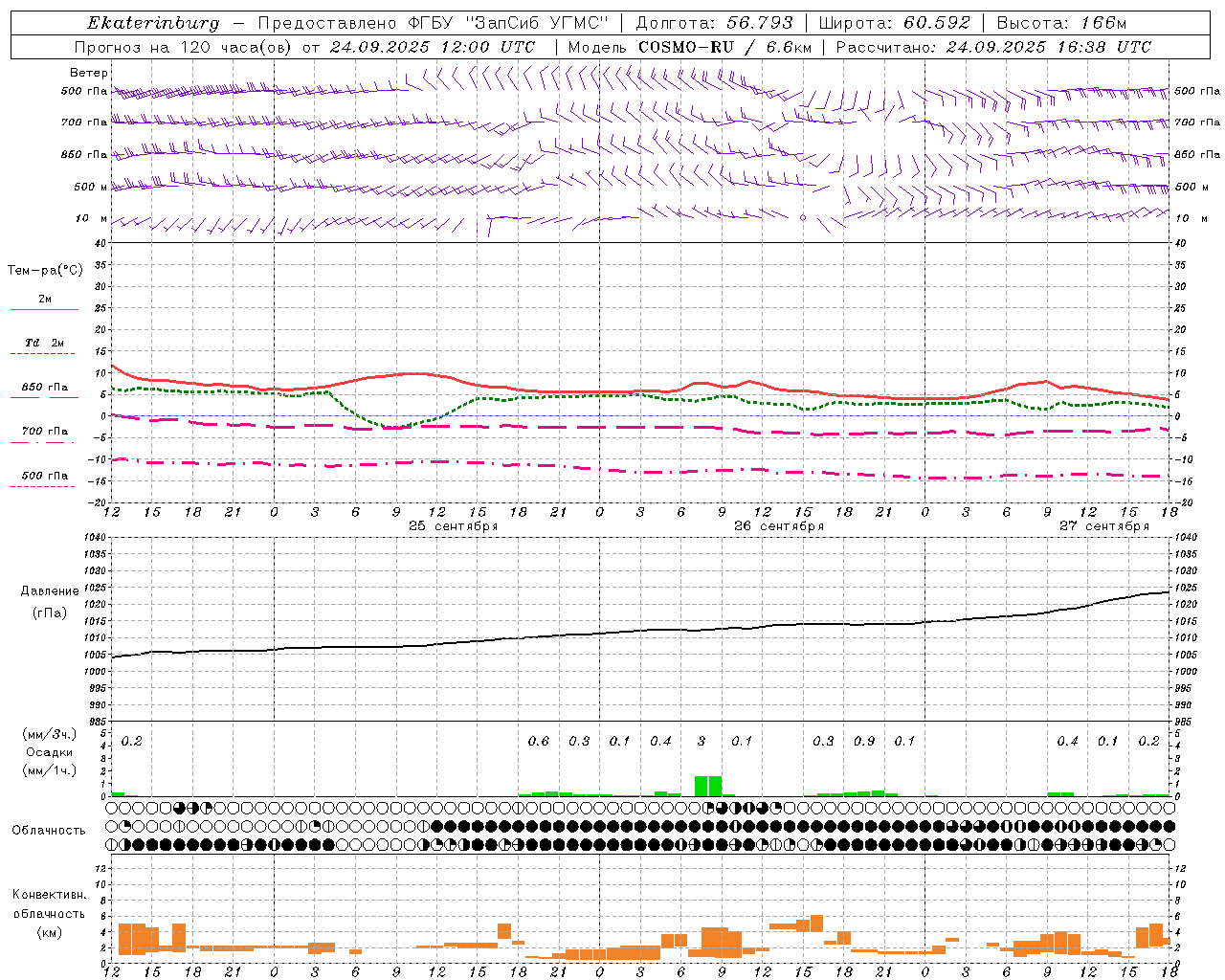Click the 'Облачность' cloud cover label
Viewport: 1225px width, 980px height.
(x=49, y=830)
